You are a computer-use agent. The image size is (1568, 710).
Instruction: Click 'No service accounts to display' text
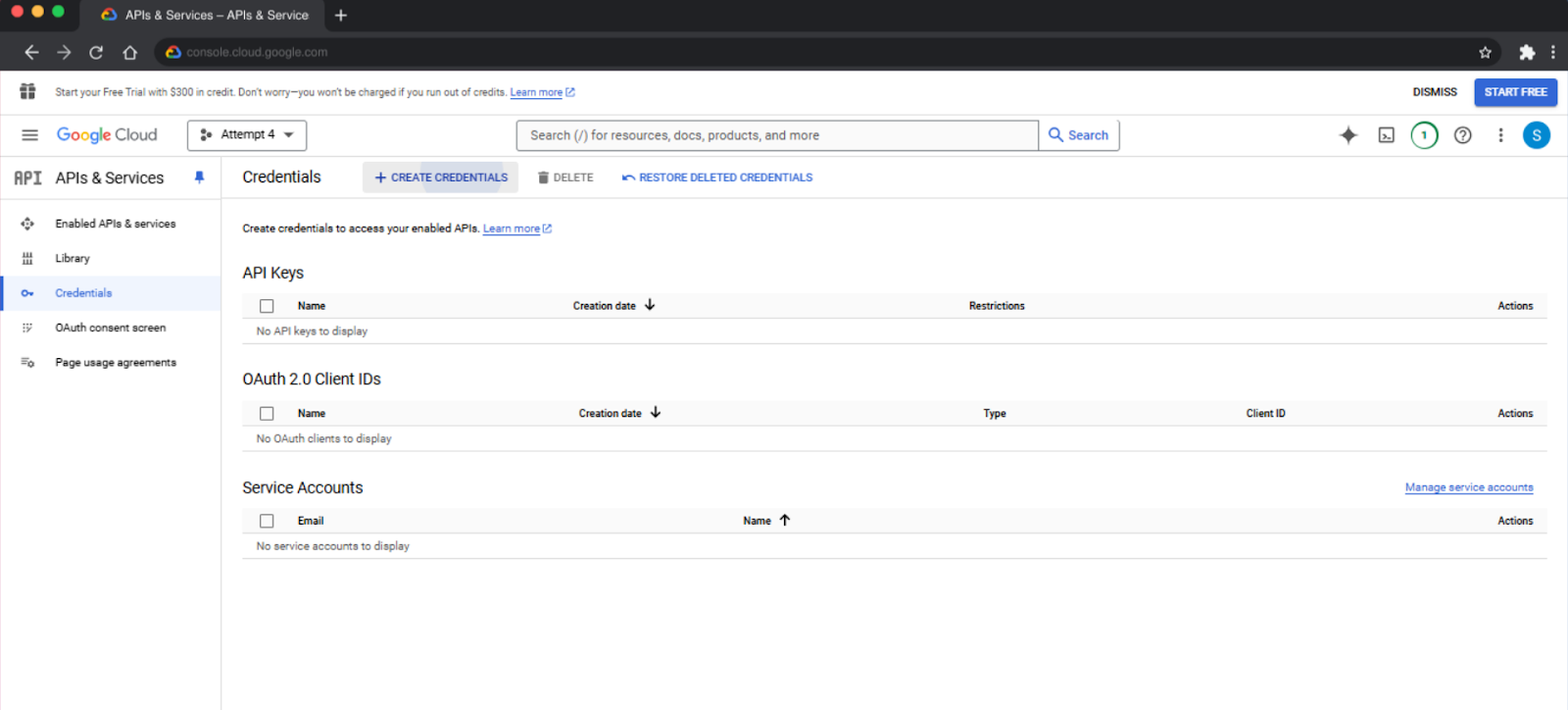333,546
